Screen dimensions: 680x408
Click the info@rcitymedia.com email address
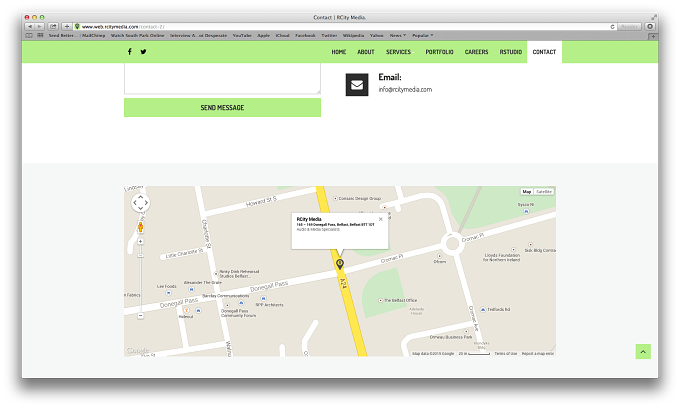click(405, 89)
